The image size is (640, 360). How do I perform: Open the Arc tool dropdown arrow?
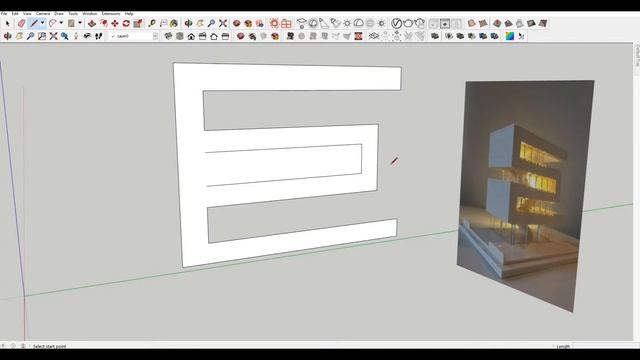click(x=61, y=23)
